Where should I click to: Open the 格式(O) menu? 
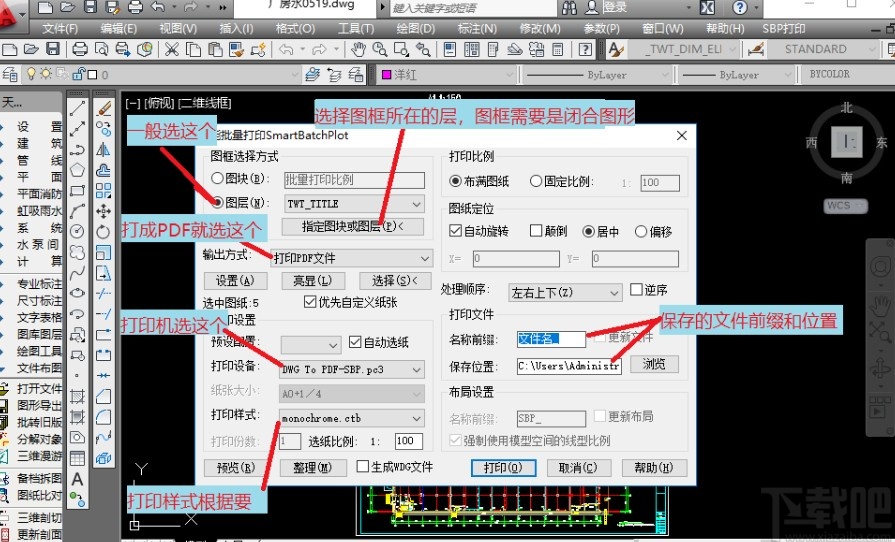295,29
